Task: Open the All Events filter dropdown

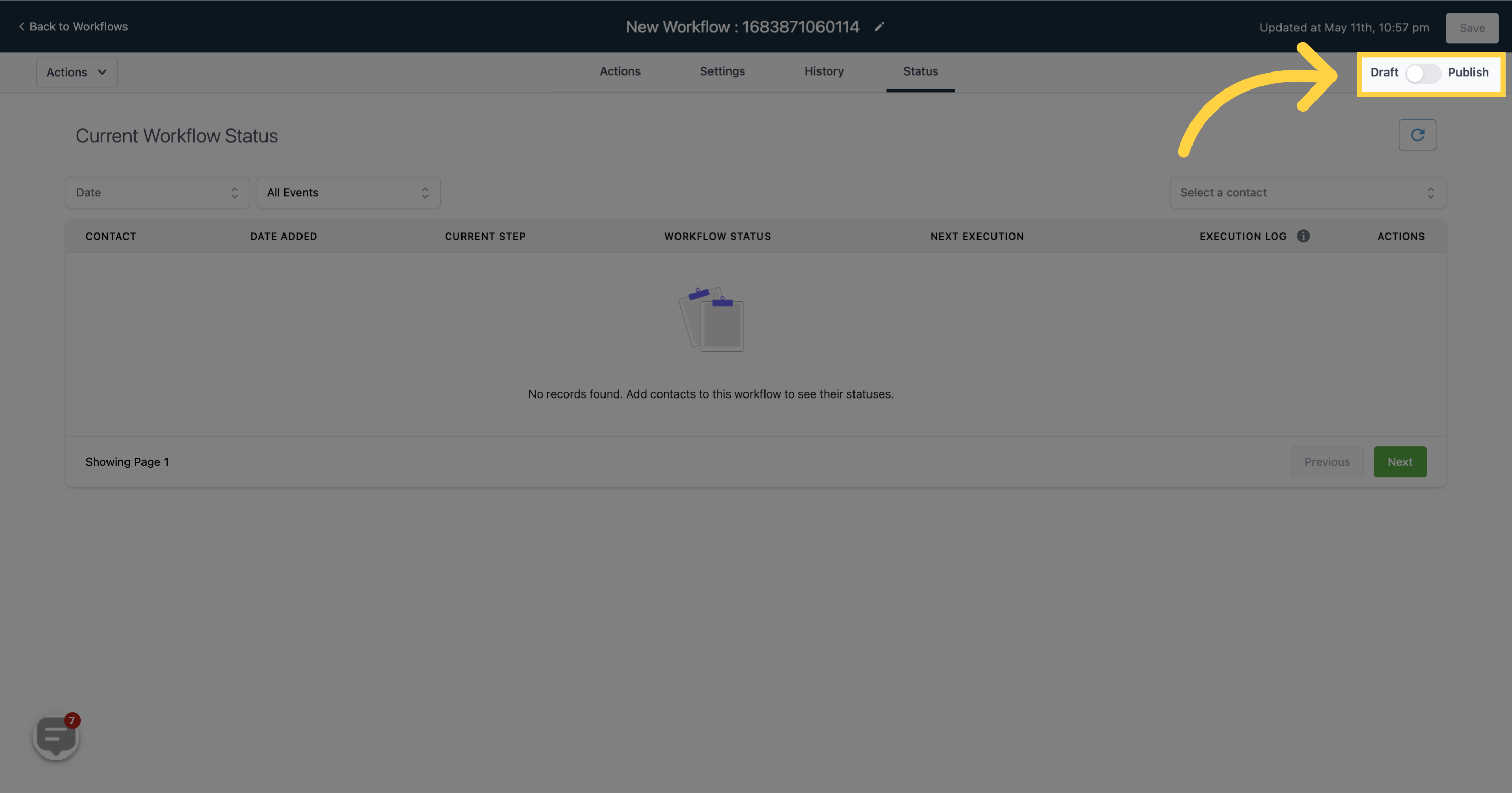Action: coord(348,192)
